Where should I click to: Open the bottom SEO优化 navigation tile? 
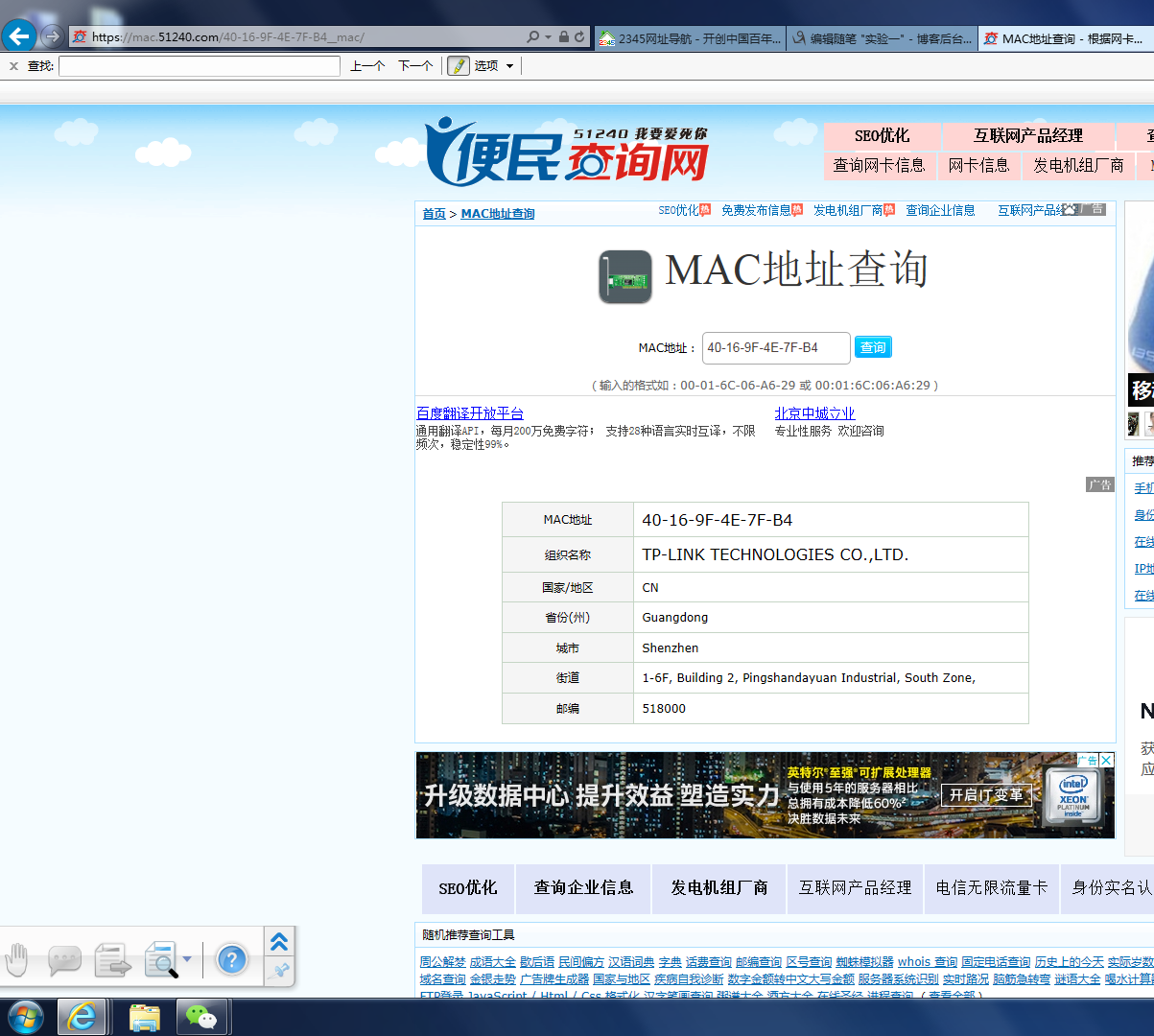(468, 888)
